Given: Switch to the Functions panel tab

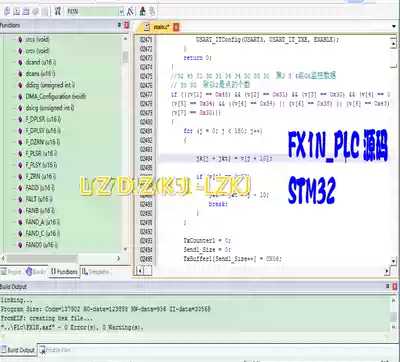Looking at the screenshot, I should click(x=64, y=272).
